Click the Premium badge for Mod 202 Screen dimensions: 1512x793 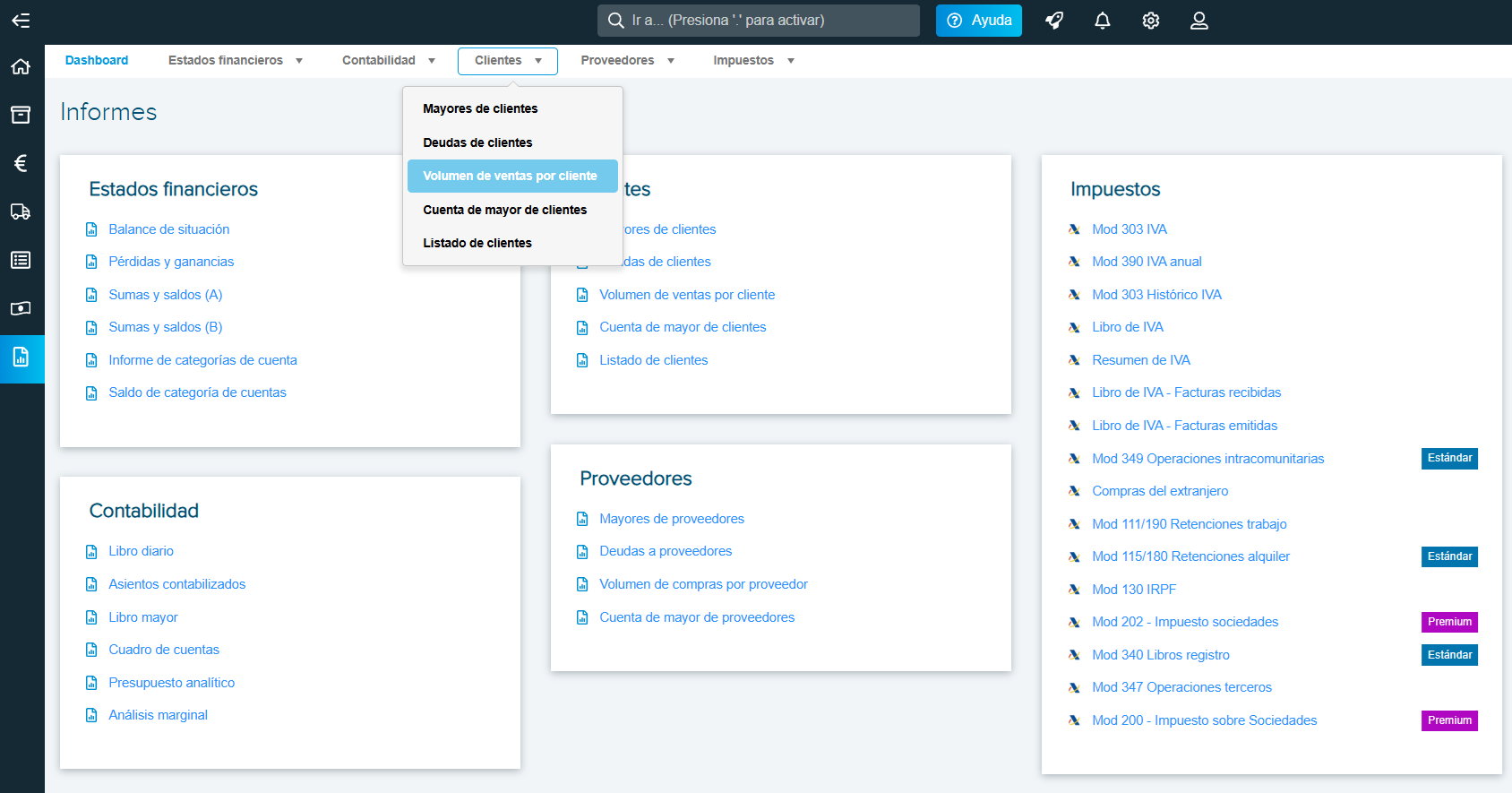[1449, 622]
